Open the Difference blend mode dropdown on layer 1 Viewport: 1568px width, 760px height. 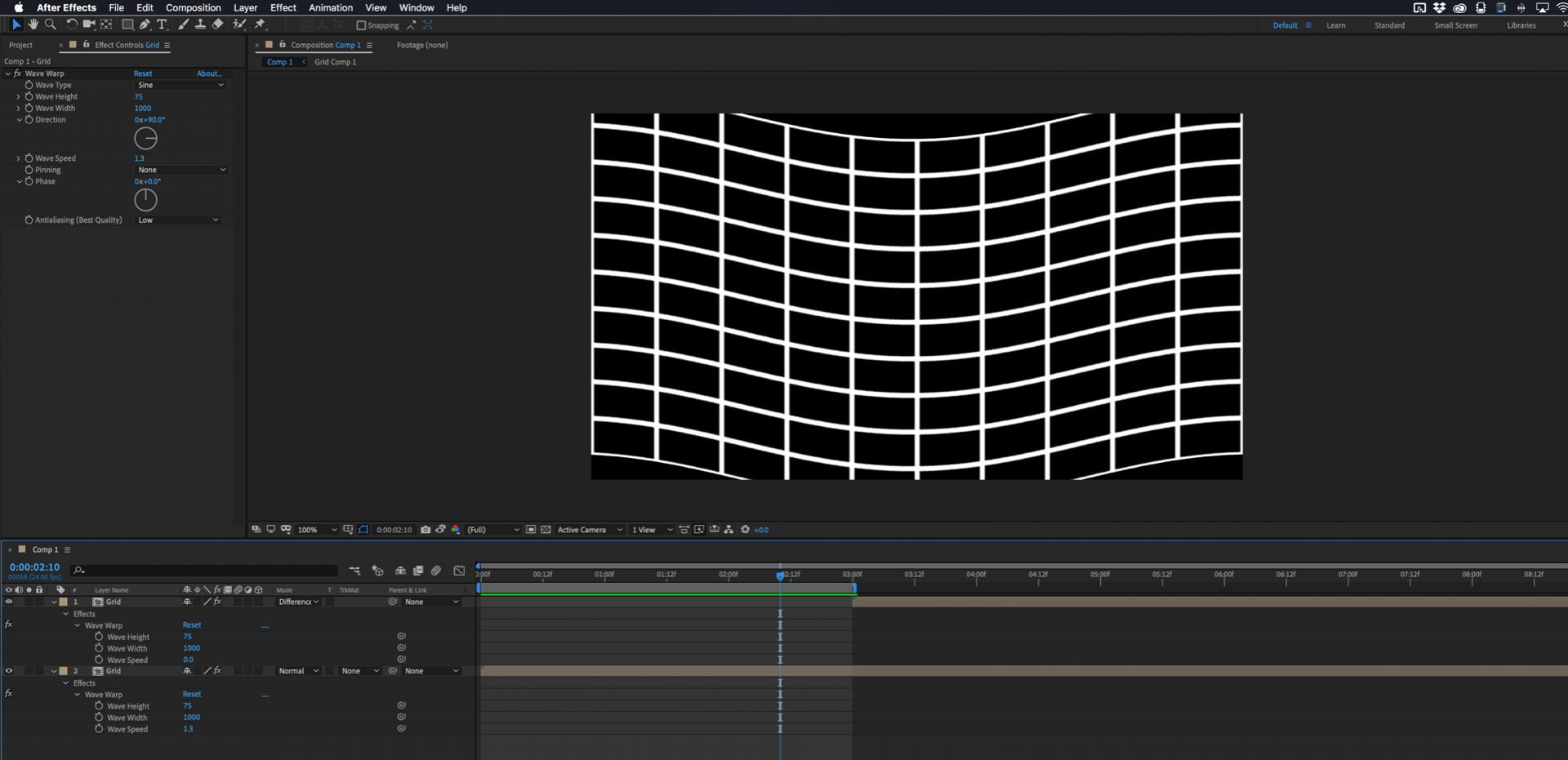[298, 602]
